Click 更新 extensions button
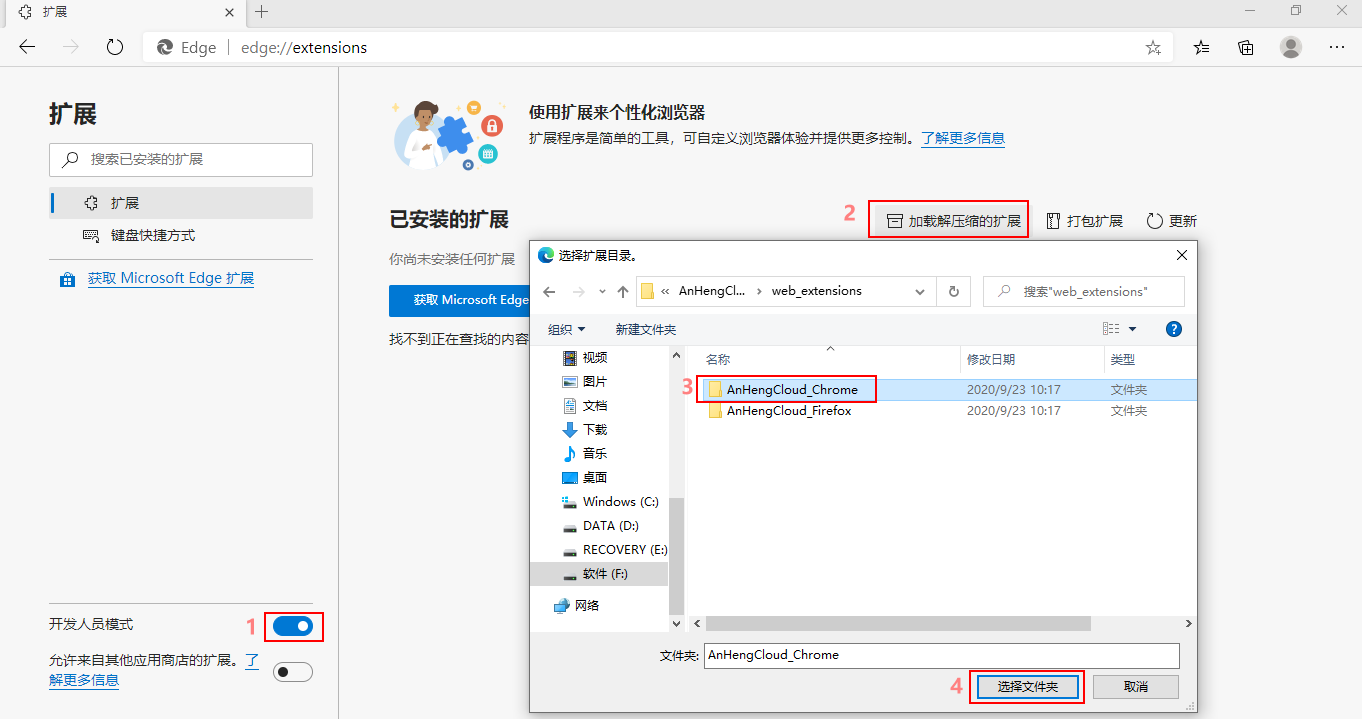The height and width of the screenshot is (719, 1362). pyautogui.click(x=1171, y=221)
